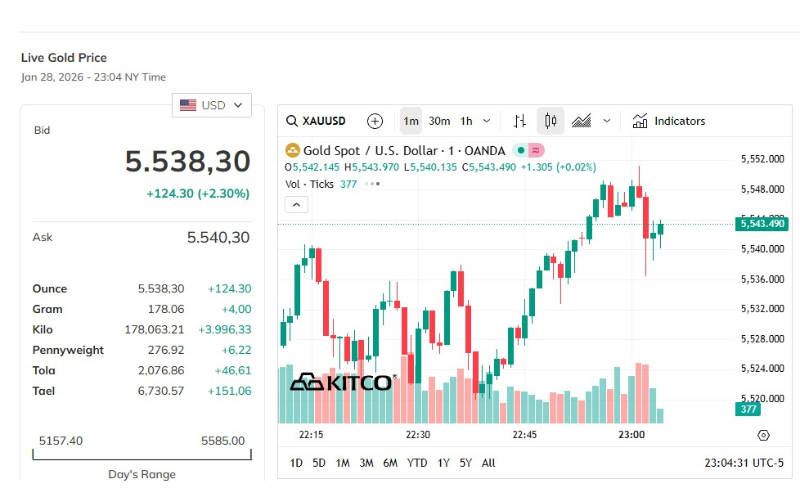Select the bars chart style icon
Image resolution: width=800 pixels, height=500 pixels.
520,121
